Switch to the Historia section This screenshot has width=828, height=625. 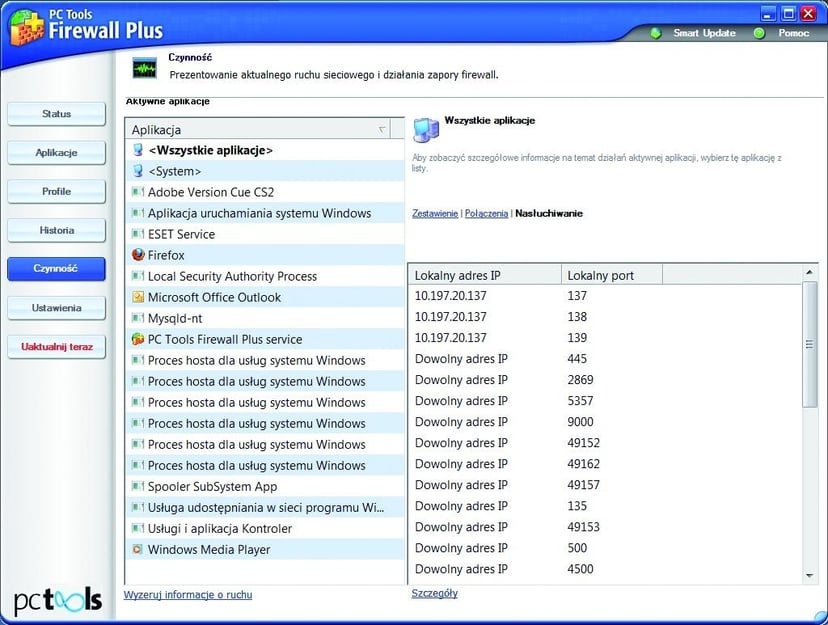[x=56, y=230]
